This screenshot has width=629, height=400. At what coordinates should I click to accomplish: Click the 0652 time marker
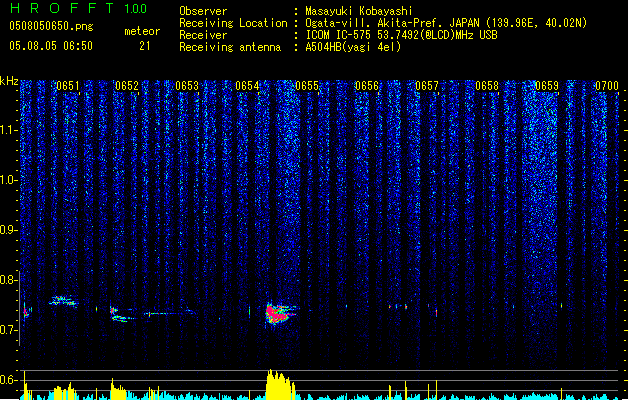click(127, 86)
